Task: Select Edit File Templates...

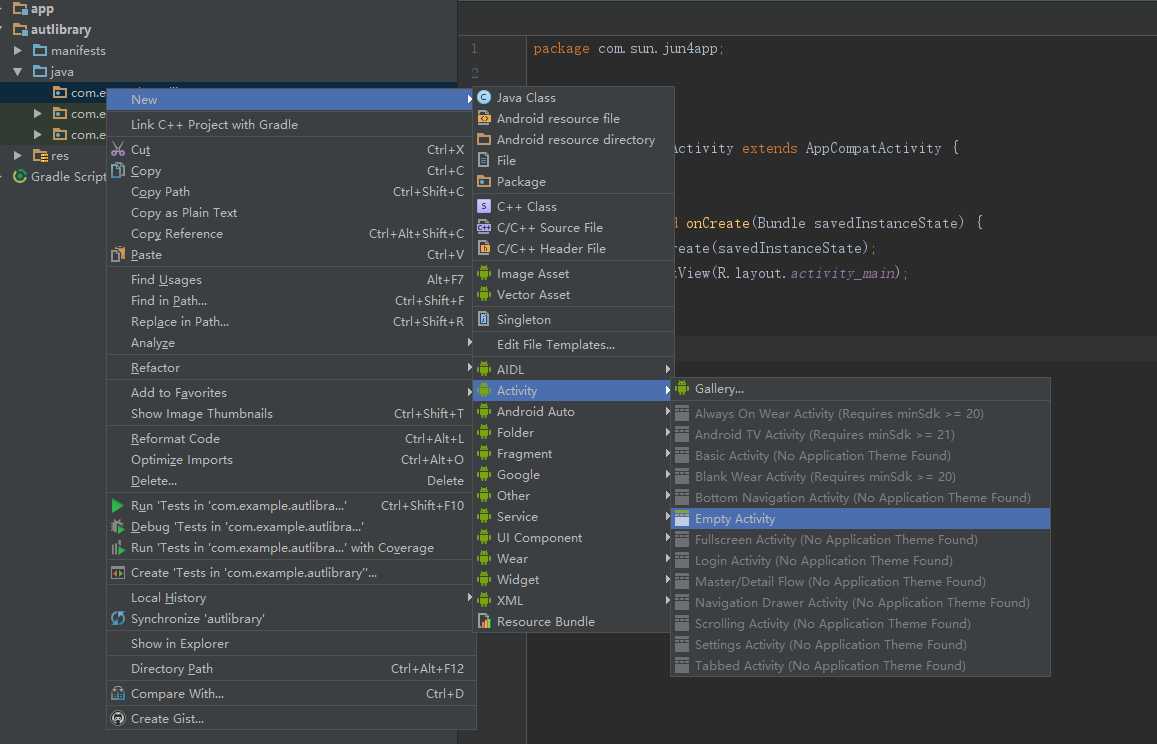Action: coord(573,345)
